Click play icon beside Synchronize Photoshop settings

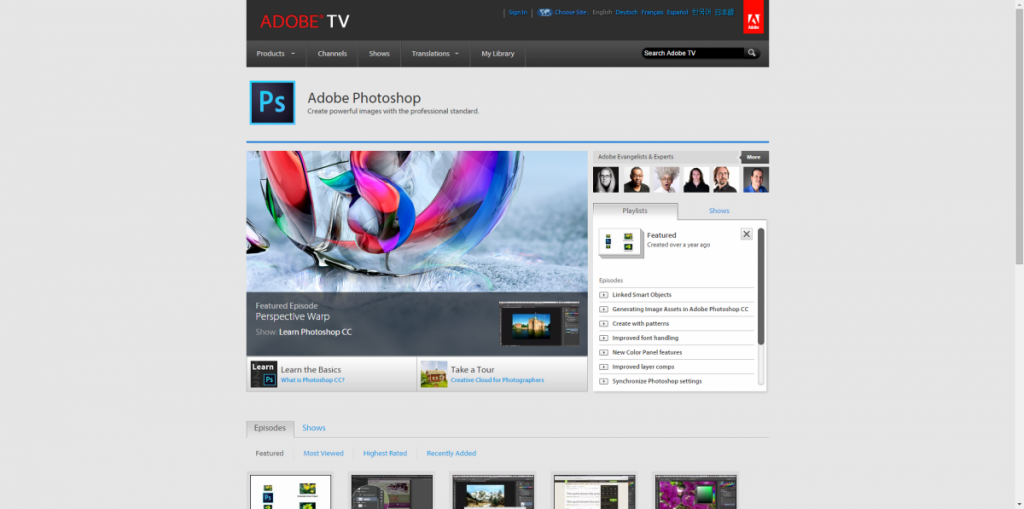[603, 381]
